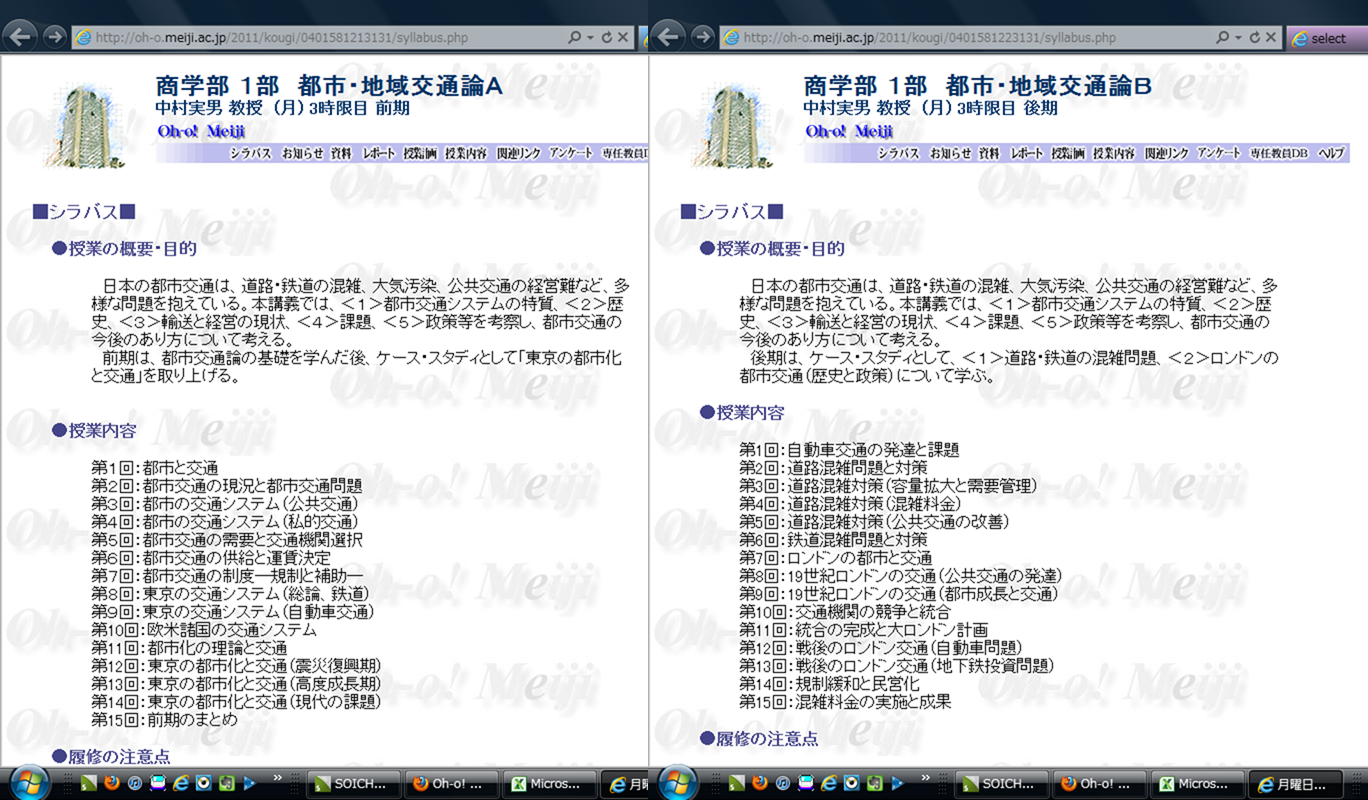The height and width of the screenshot is (800, 1368).
Task: Expand hidden quick launch icons on left taskbar
Action: point(277,778)
